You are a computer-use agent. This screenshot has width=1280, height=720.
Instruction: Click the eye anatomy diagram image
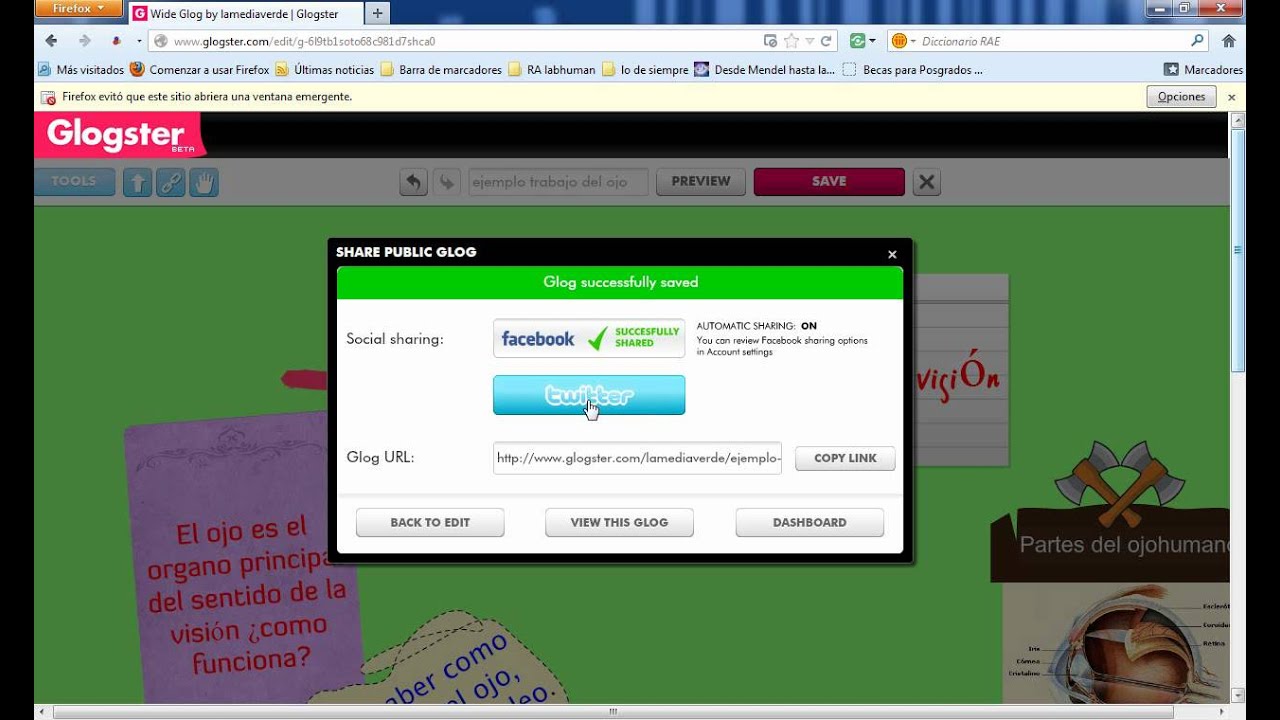coord(1116,645)
